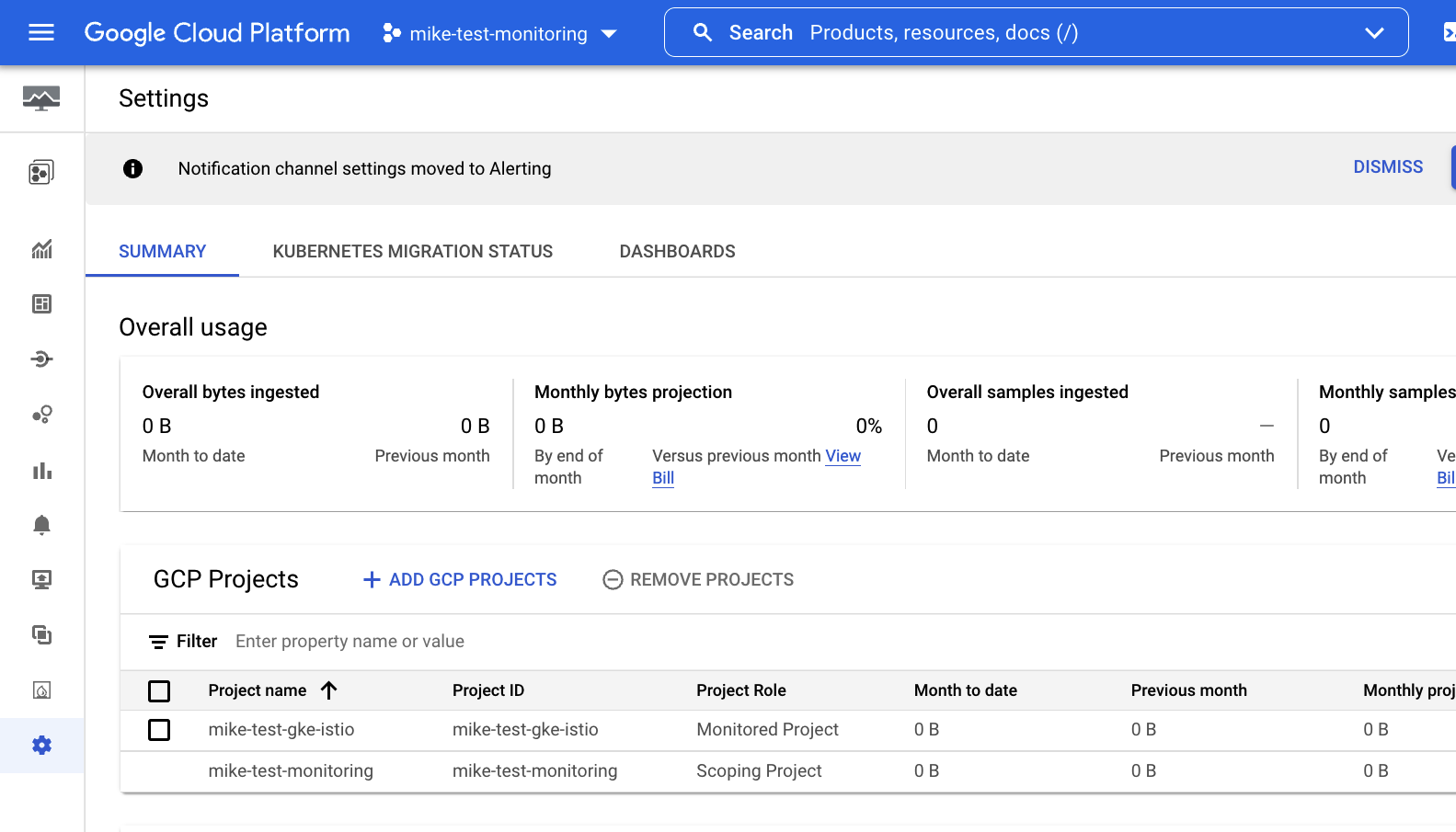Screen dimensions: 1456x832
Task: Click mike-test-gke-istio in Project name column
Action: tap(281, 730)
